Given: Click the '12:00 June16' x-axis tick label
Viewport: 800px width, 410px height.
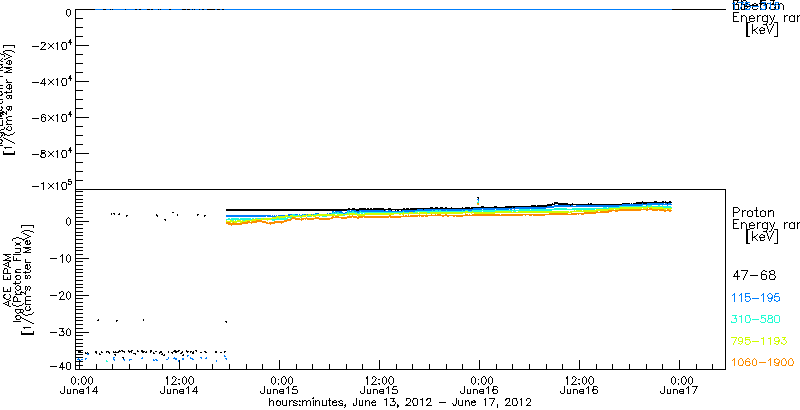Looking at the screenshot, I should click(x=580, y=386).
